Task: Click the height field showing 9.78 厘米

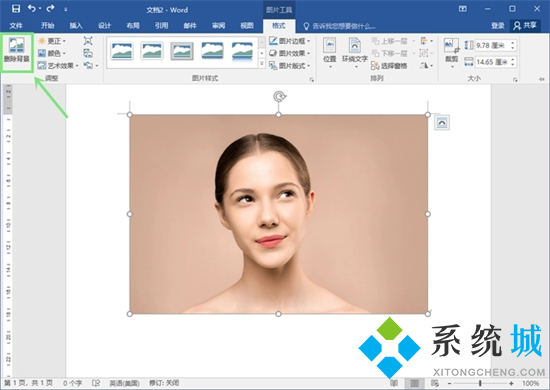Action: tap(492, 45)
